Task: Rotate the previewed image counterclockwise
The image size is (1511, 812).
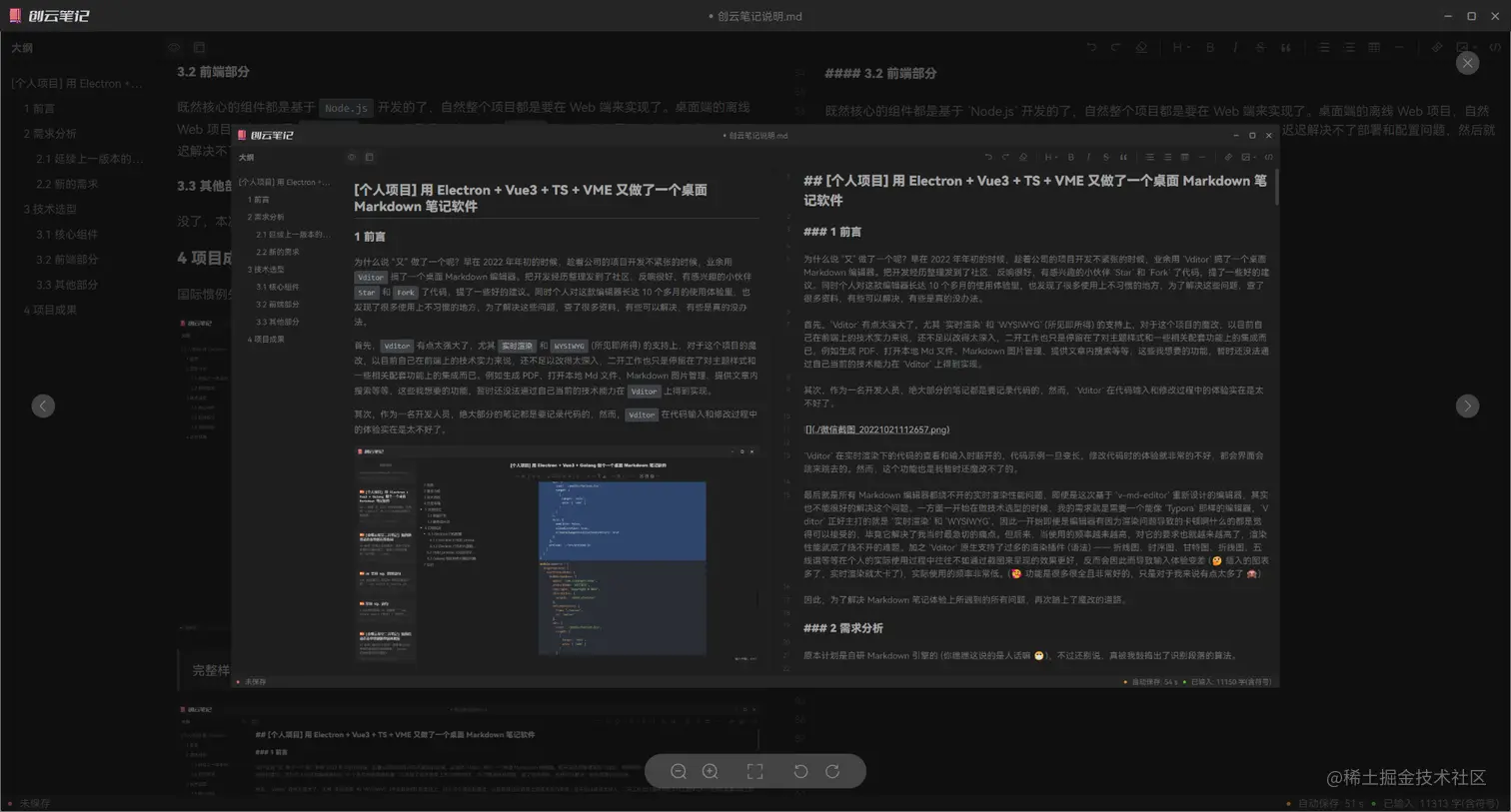Action: [x=800, y=771]
